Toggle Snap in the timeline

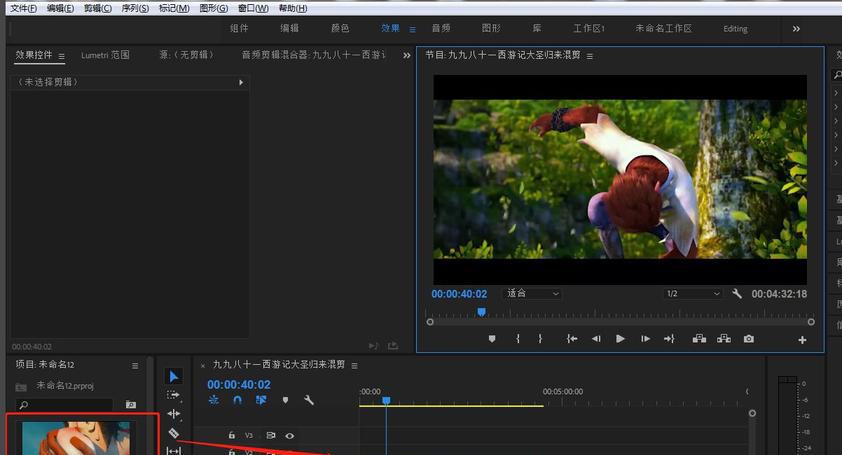tap(237, 400)
